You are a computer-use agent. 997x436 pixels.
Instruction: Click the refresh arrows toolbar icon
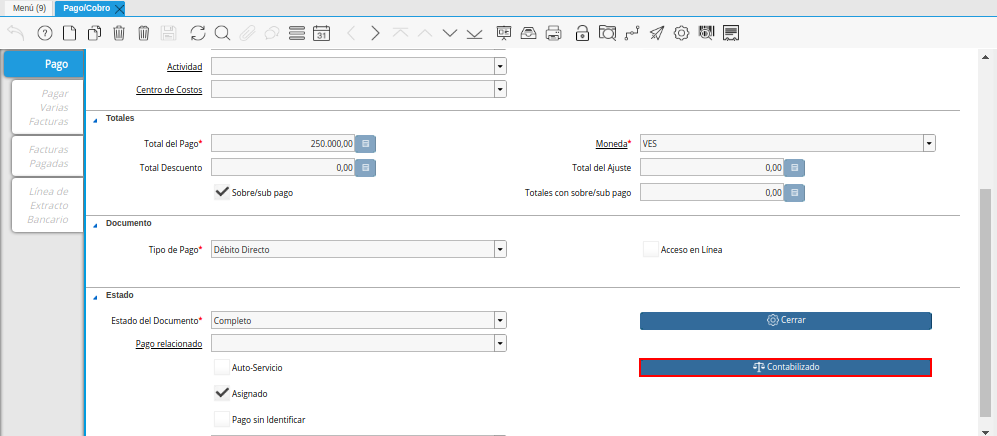point(198,33)
